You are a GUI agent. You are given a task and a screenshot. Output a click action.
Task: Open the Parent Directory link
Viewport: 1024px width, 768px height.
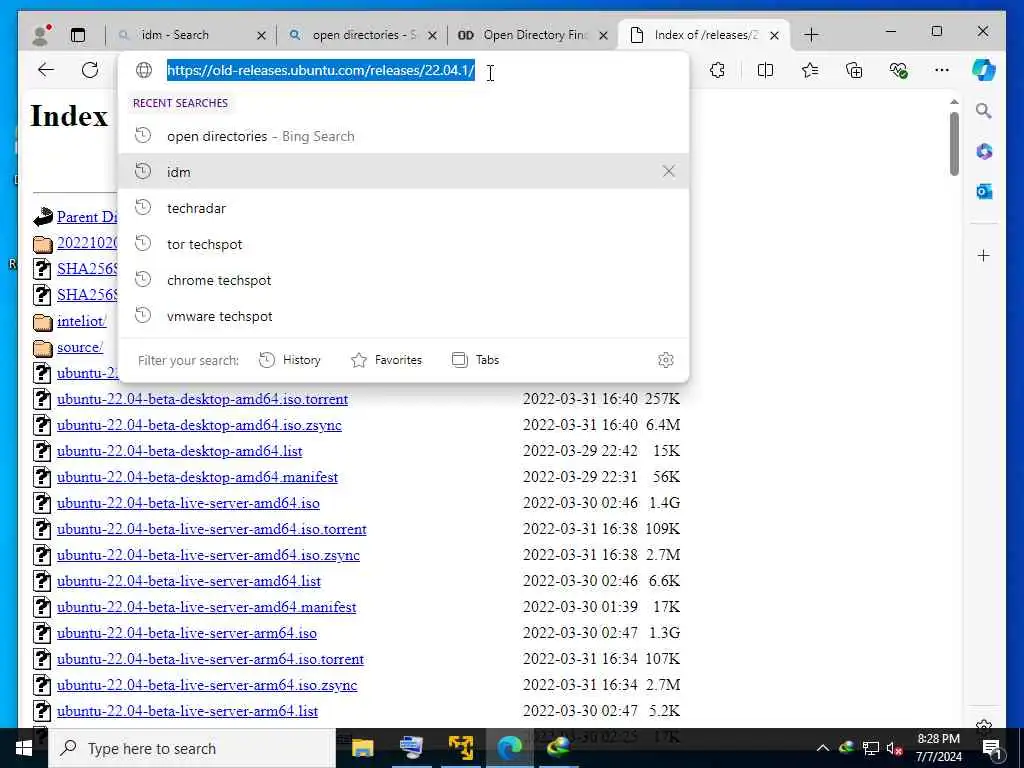coord(87,217)
